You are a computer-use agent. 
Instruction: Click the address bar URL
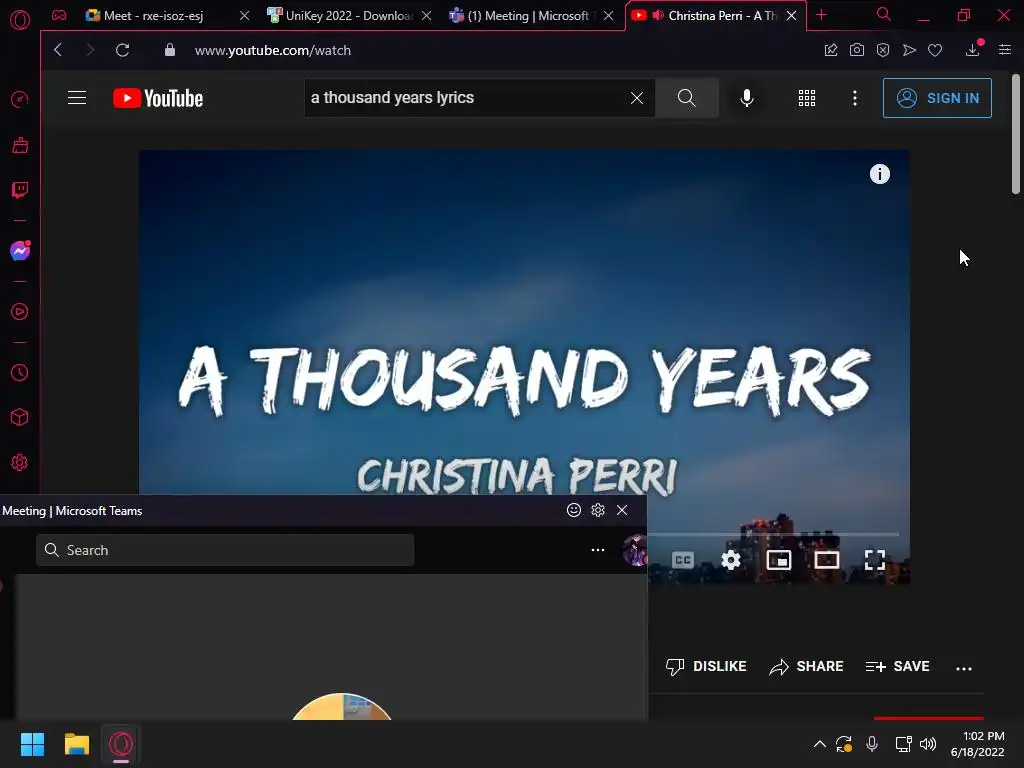click(x=272, y=50)
